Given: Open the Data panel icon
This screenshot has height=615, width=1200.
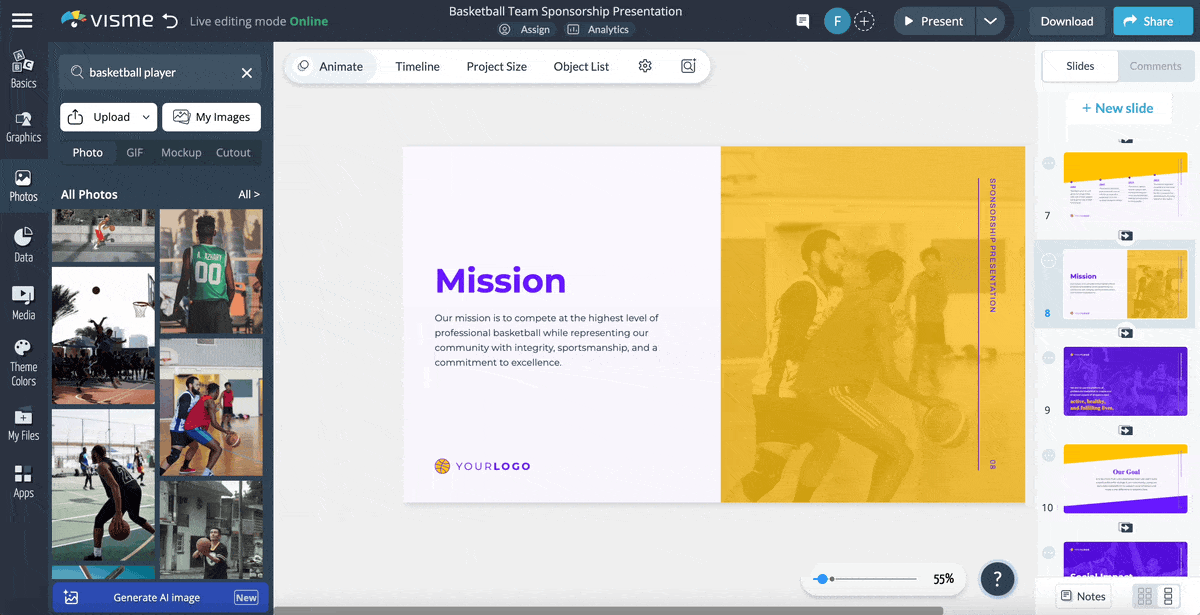Looking at the screenshot, I should 23,244.
